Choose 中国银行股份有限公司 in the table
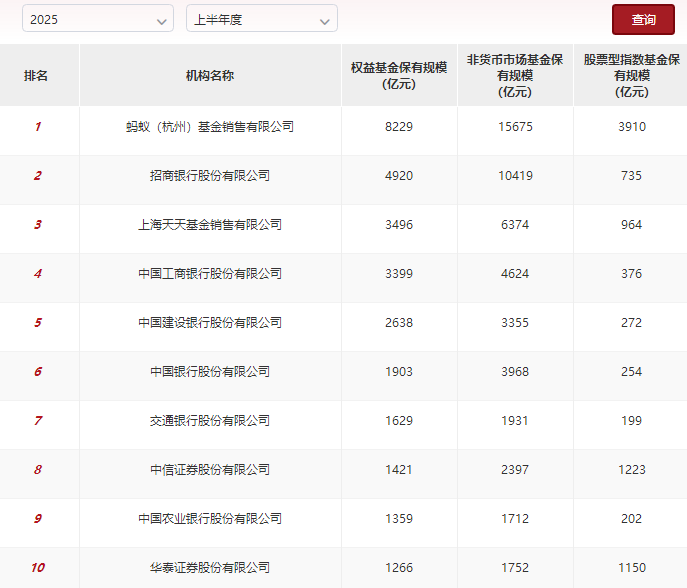Viewport: 687px width, 588px height. point(210,372)
